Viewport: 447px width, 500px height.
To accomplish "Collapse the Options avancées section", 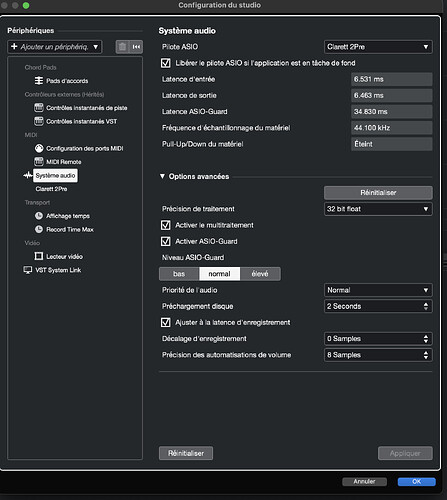I will coord(162,176).
